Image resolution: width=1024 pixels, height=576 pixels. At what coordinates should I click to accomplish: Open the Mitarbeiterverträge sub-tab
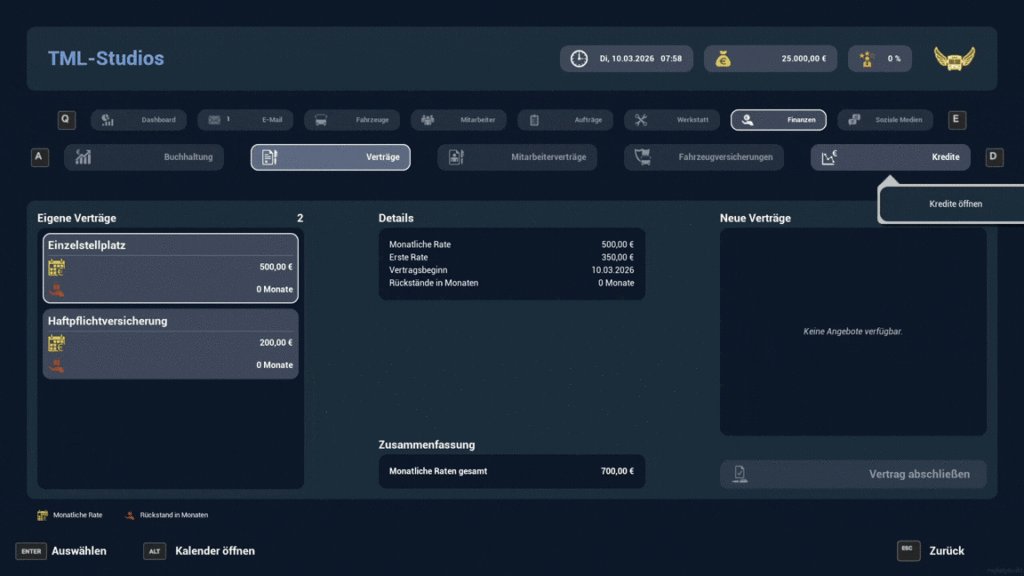pyautogui.click(x=518, y=157)
